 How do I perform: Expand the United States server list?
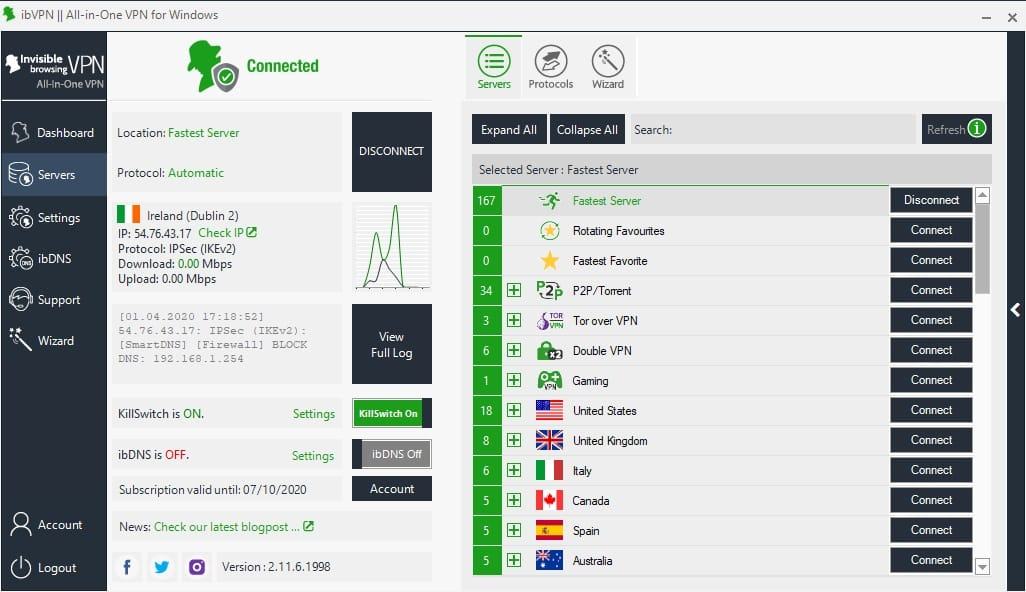coord(514,410)
